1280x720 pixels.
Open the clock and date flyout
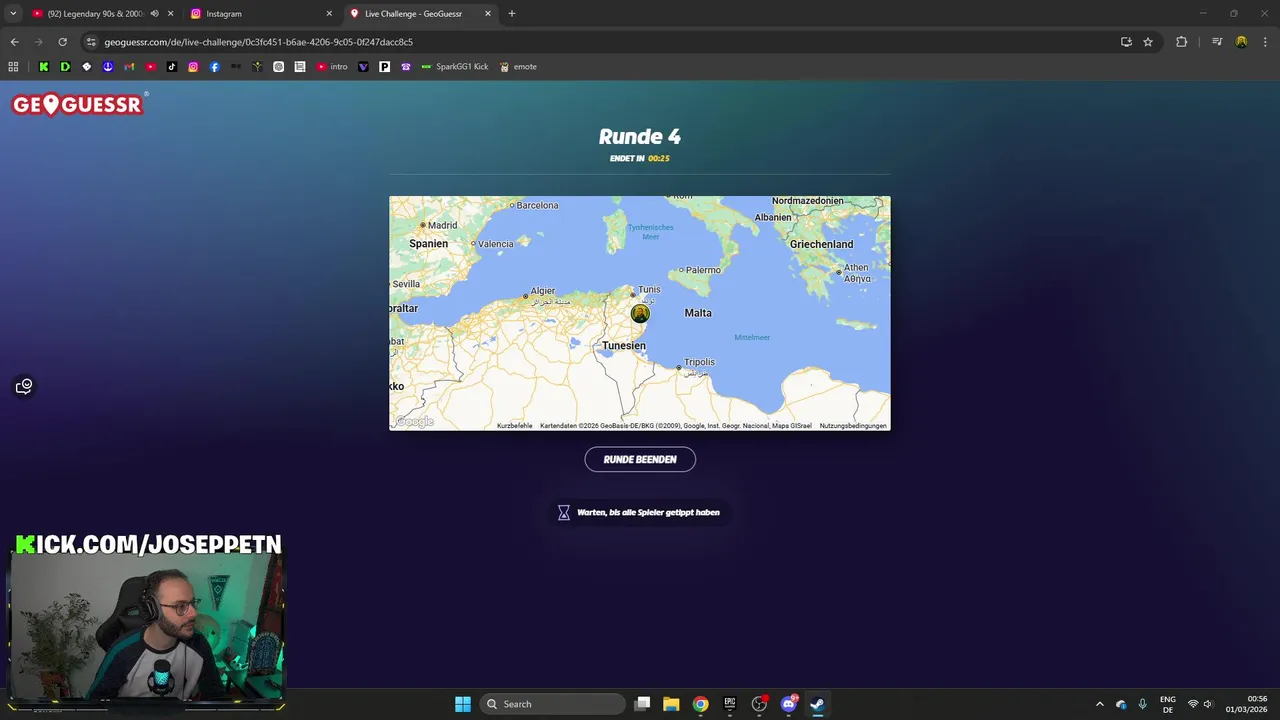pyautogui.click(x=1247, y=704)
